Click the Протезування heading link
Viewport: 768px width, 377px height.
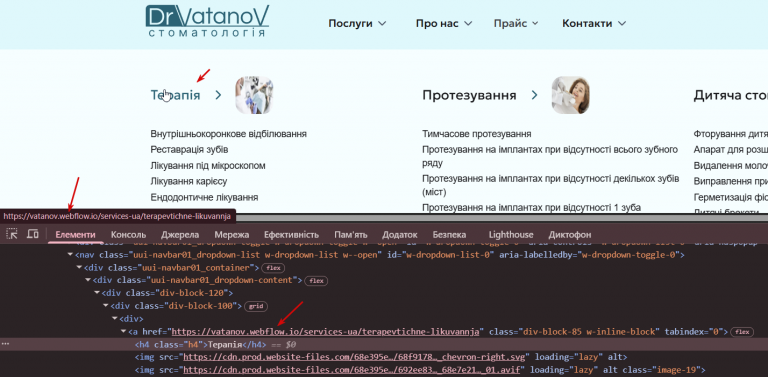pyautogui.click(x=469, y=95)
